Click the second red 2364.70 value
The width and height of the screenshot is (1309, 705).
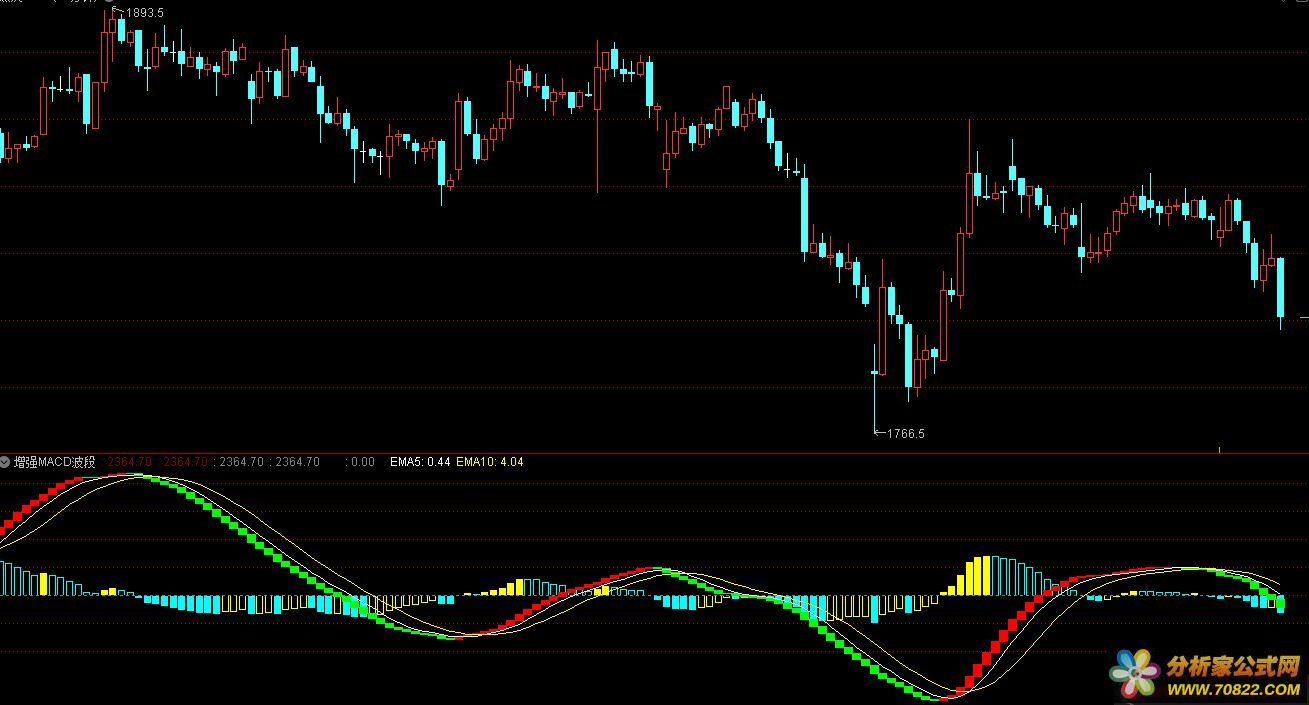(185, 462)
